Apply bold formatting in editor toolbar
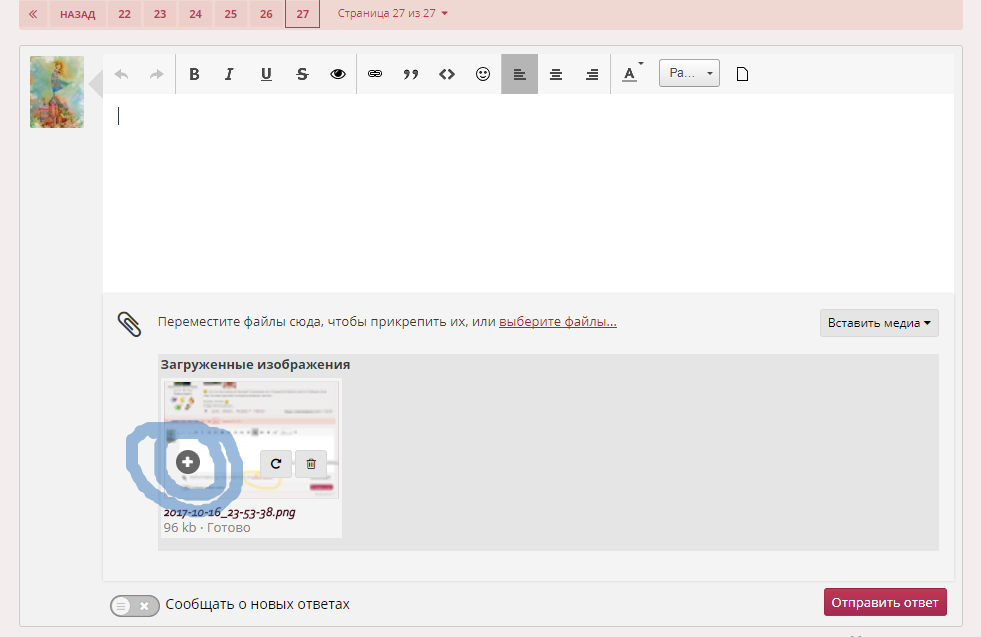 (x=195, y=74)
